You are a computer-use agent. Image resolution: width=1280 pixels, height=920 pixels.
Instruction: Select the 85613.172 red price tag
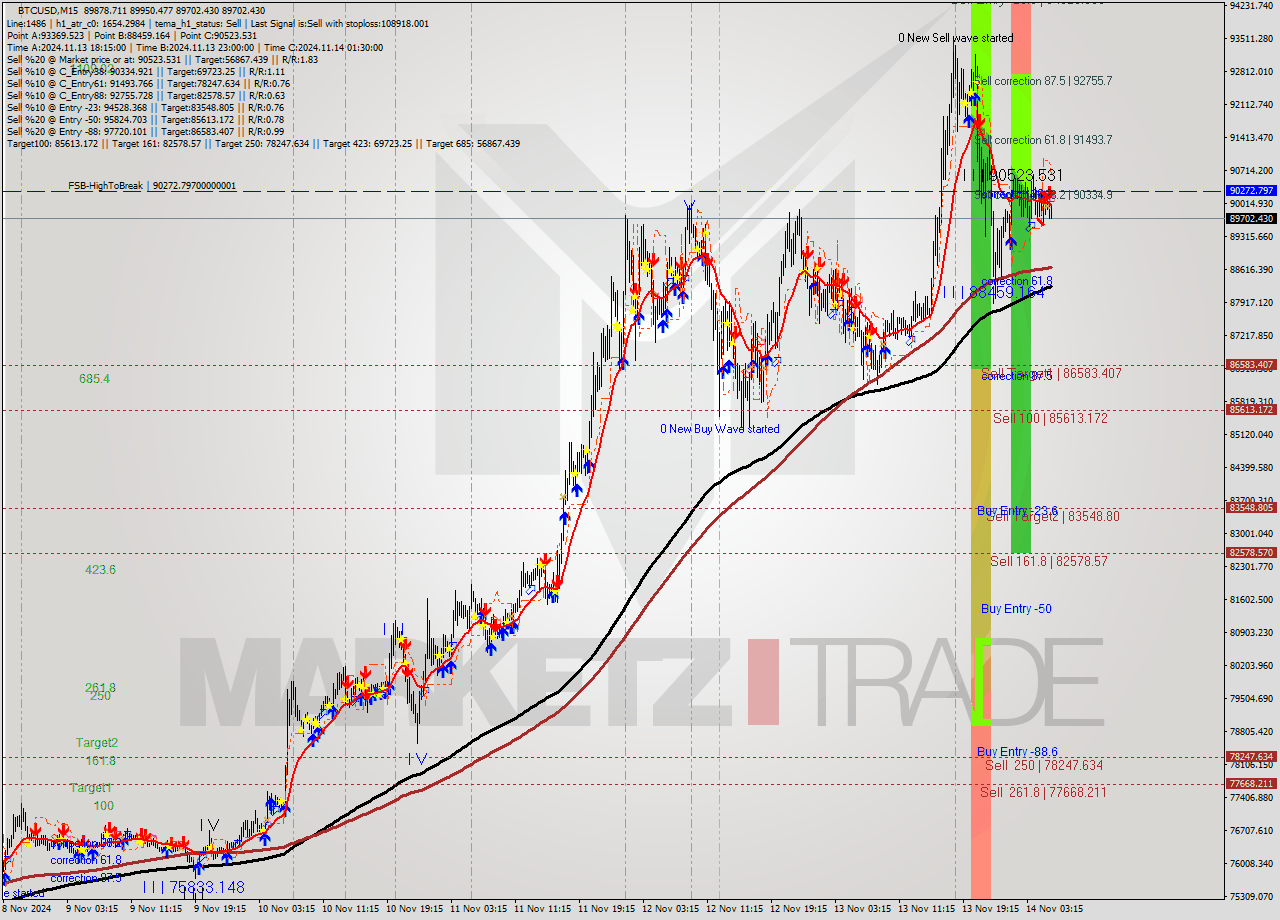1251,410
